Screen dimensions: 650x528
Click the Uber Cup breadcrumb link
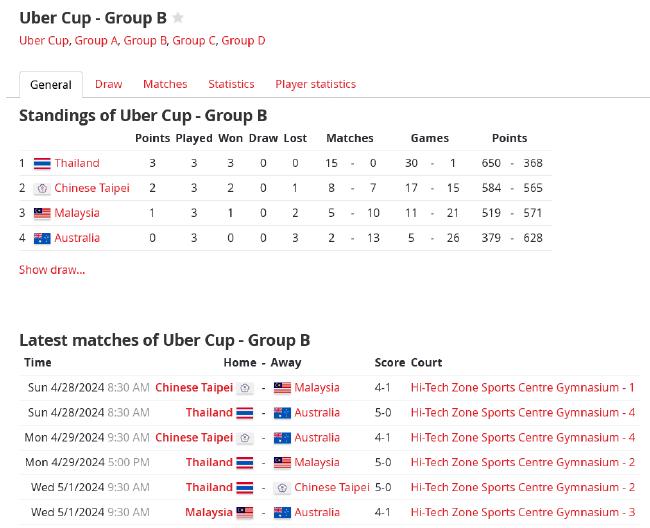point(44,41)
